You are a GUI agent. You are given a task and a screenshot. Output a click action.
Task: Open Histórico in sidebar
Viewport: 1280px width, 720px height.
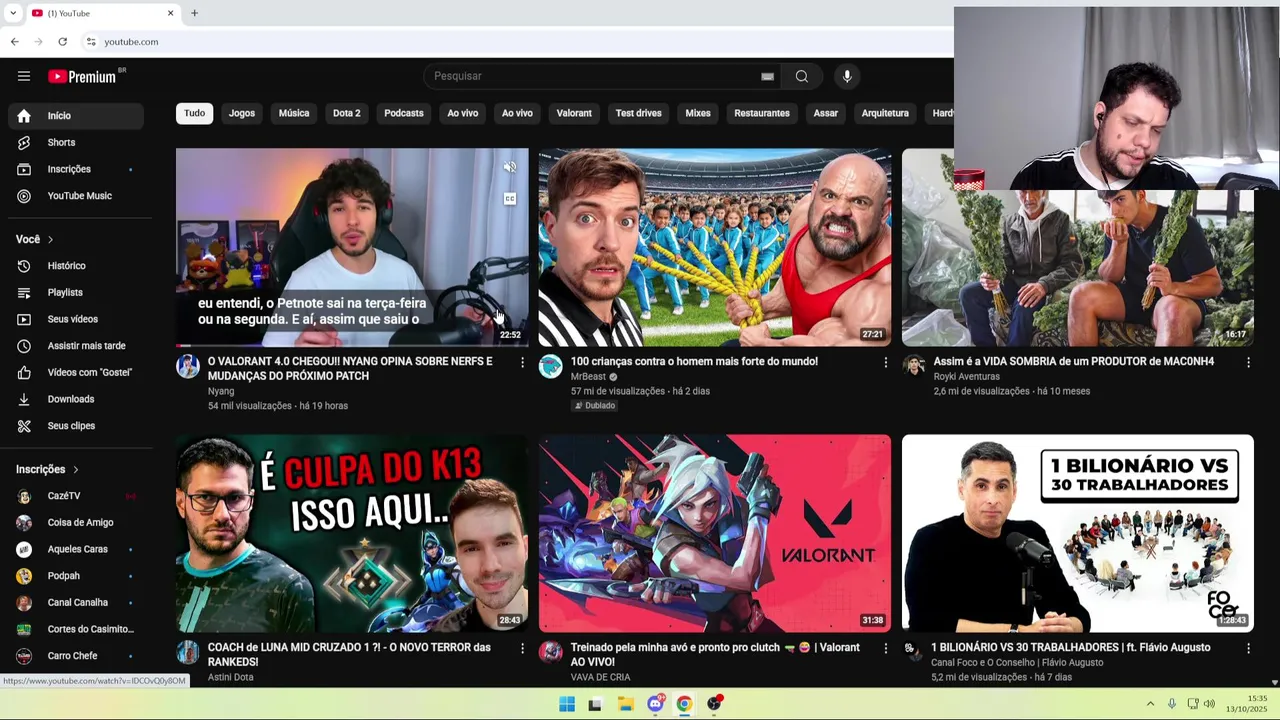point(76,266)
